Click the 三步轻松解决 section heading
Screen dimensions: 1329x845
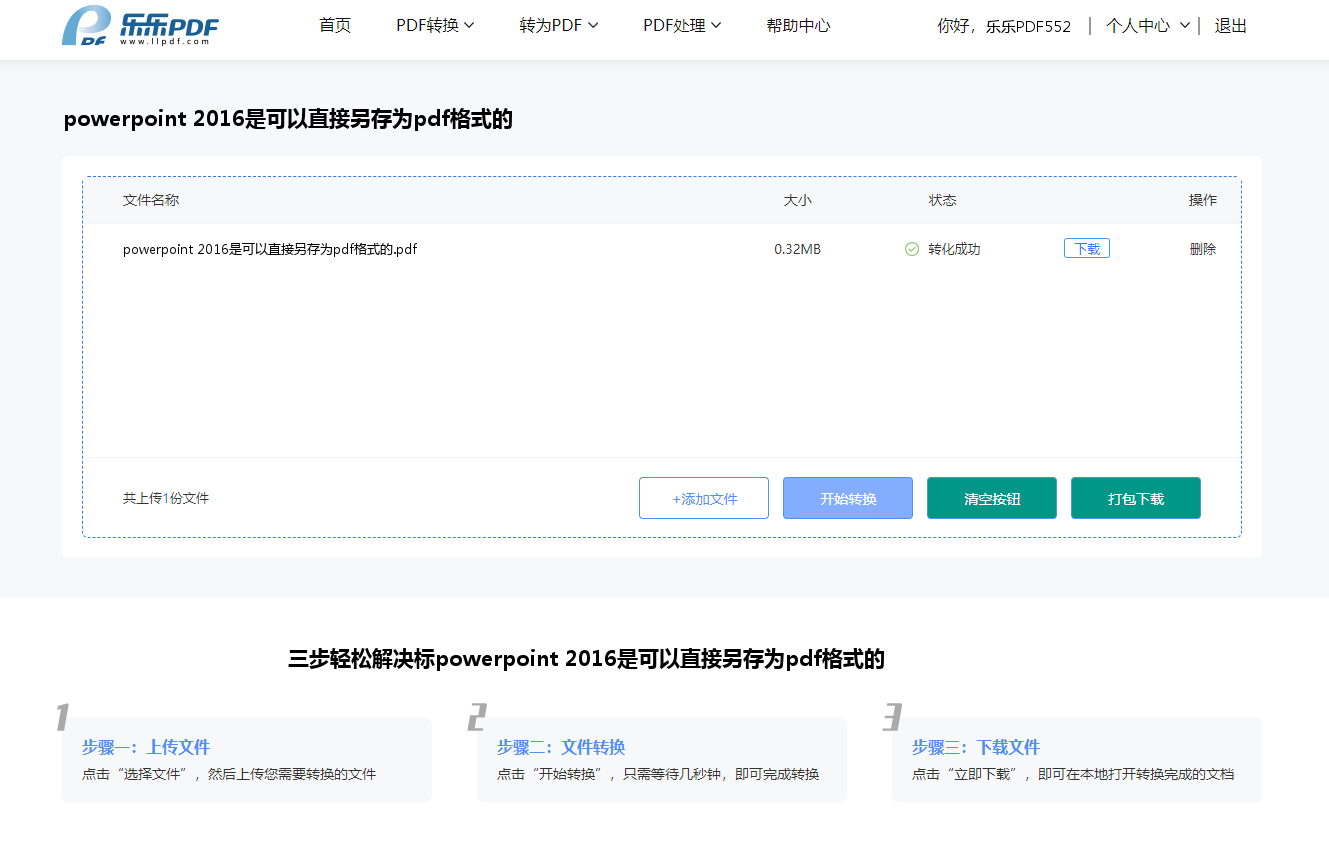point(586,659)
